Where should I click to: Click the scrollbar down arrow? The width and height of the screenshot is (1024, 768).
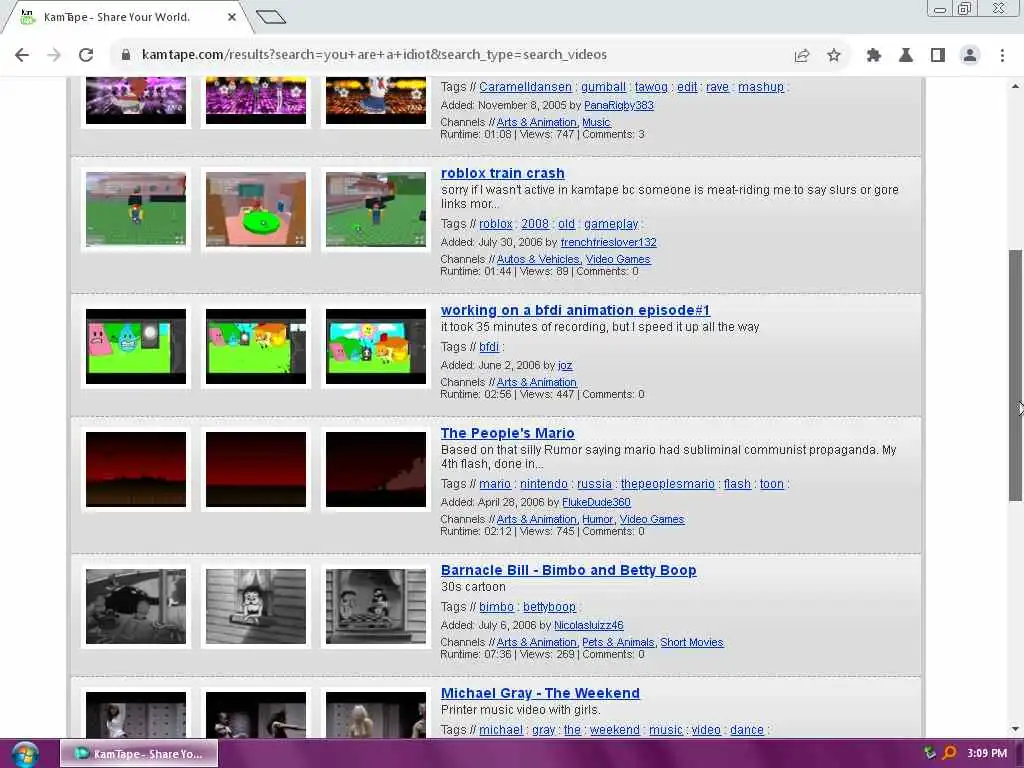[1016, 729]
